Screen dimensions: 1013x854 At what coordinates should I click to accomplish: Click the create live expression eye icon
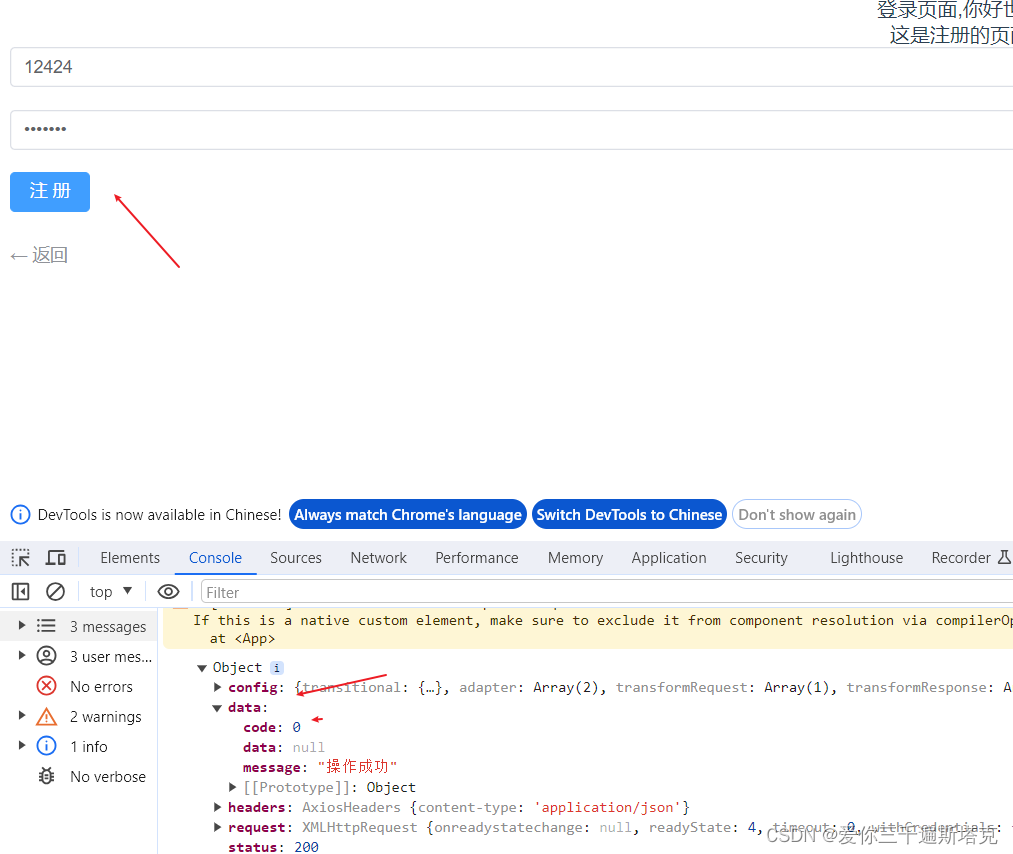[x=168, y=591]
